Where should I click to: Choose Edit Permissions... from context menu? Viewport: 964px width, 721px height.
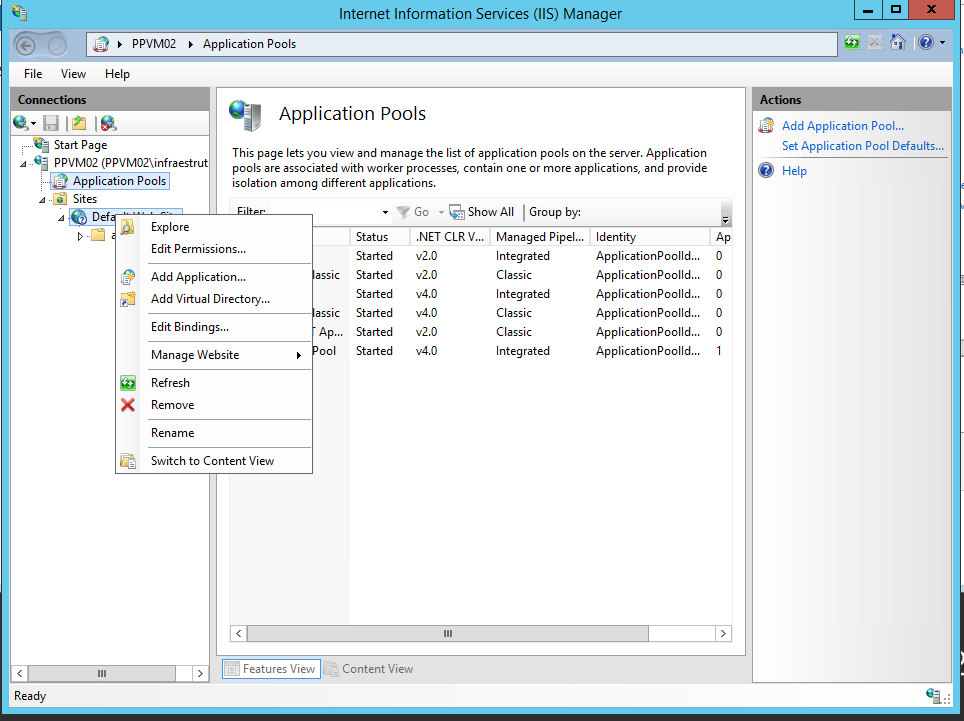click(198, 249)
